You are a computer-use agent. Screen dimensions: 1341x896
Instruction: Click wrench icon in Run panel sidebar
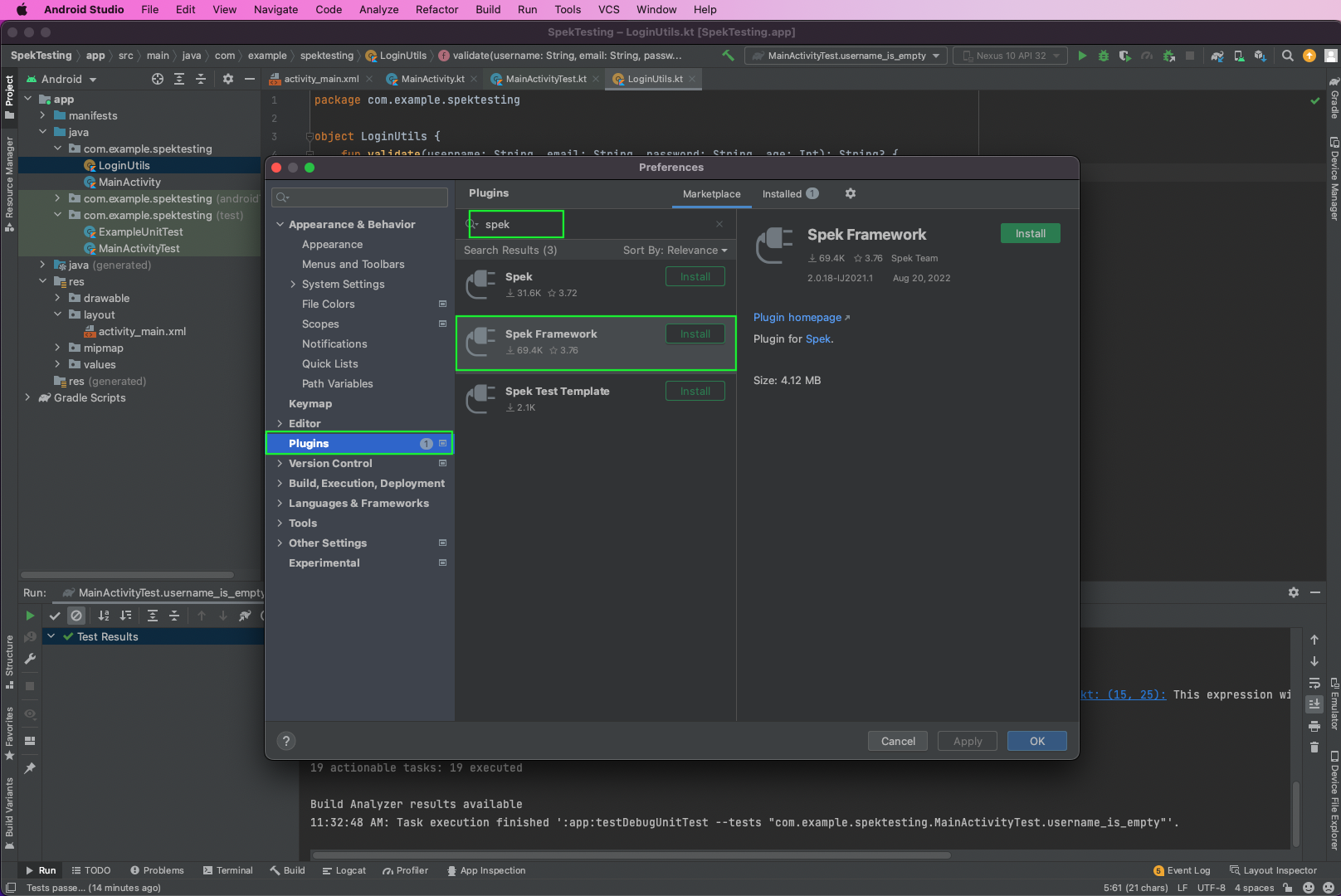pos(30,659)
